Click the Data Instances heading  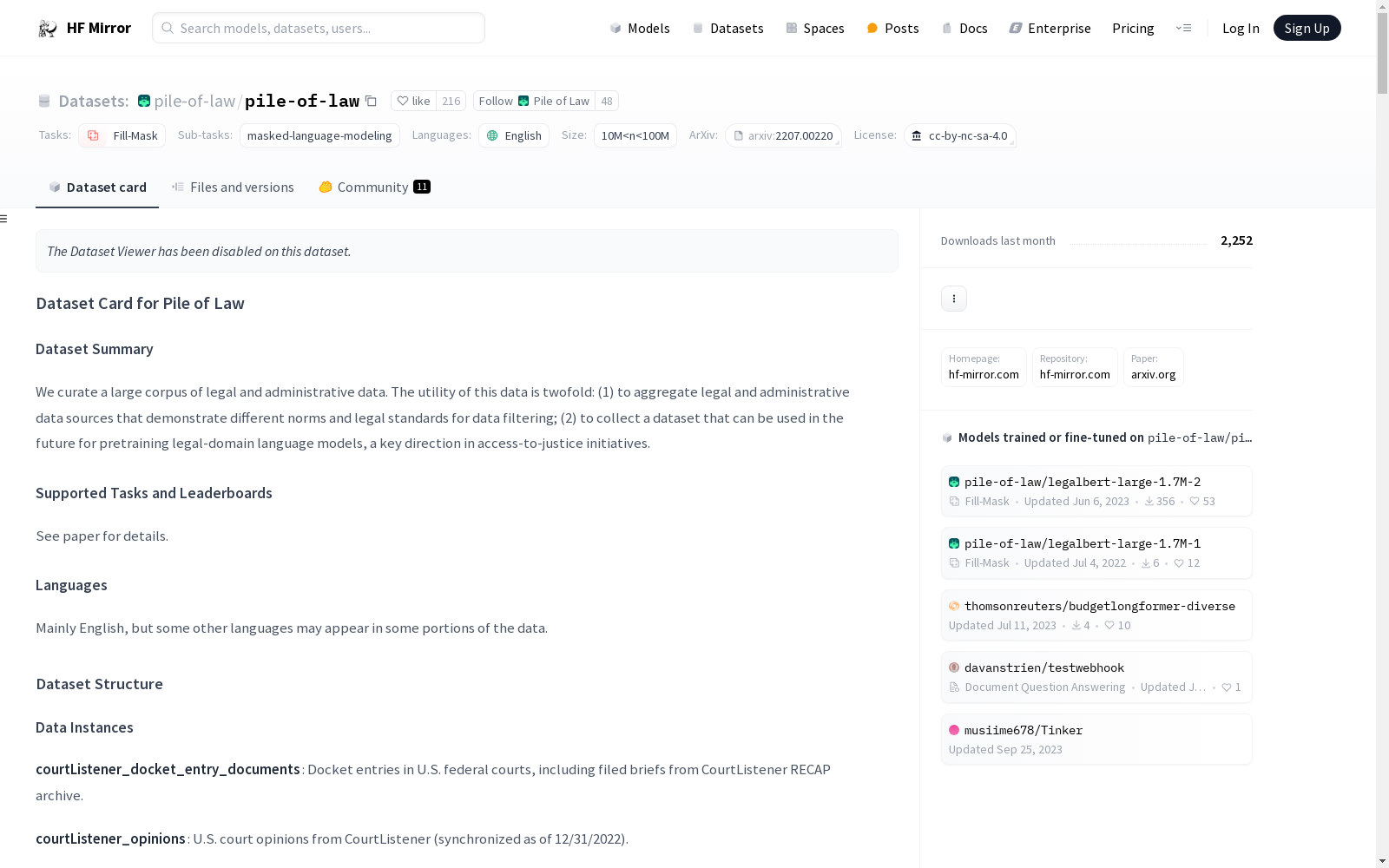coord(84,727)
